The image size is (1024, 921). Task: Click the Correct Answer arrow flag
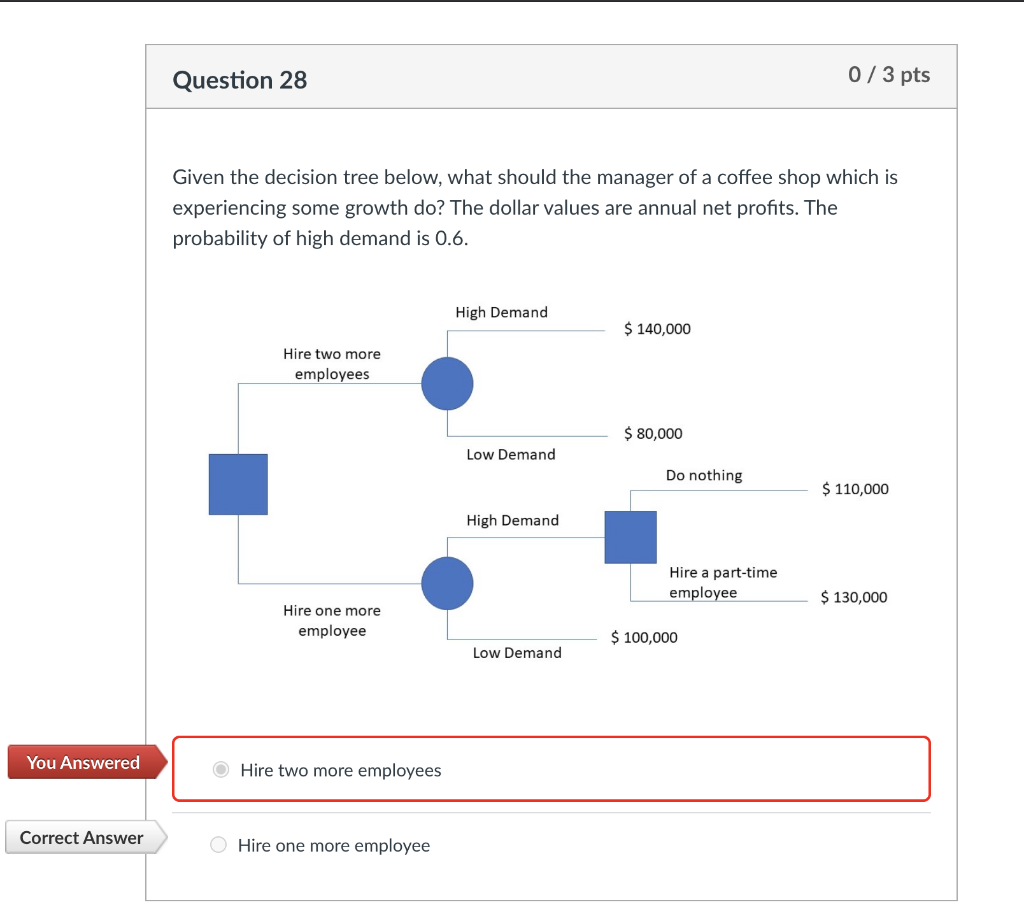[x=80, y=838]
